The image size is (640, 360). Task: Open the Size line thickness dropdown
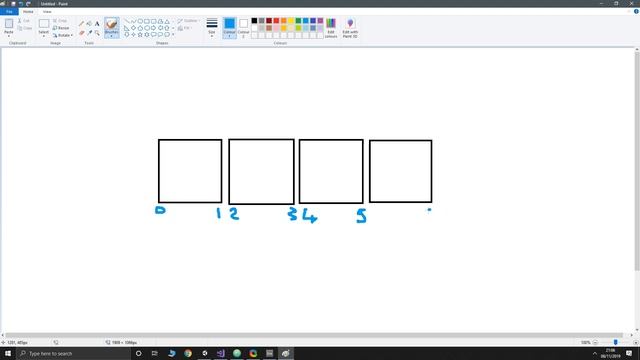[212, 28]
